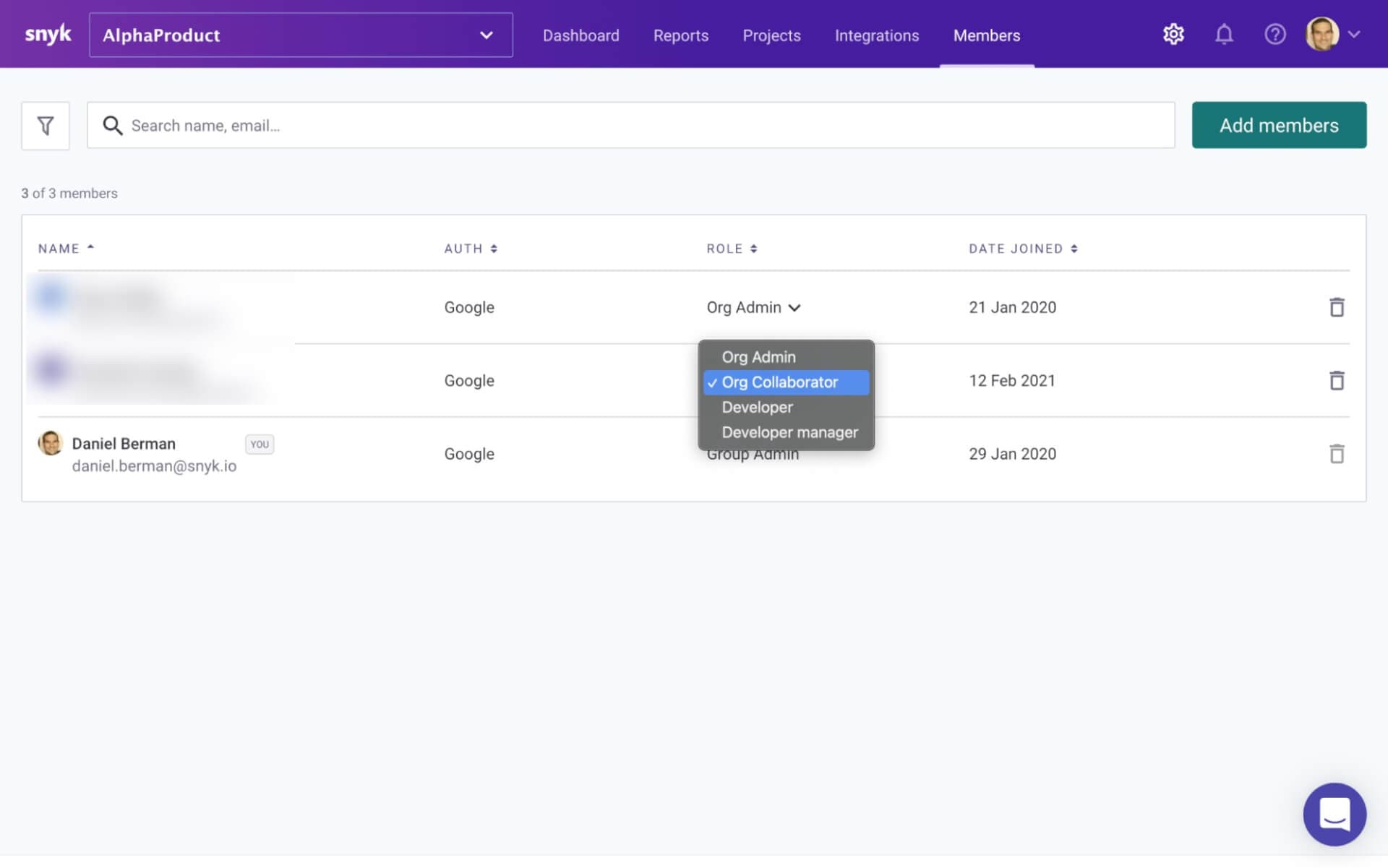The image size is (1388, 868).
Task: Choose Org Admin from the role list
Action: [787, 357]
